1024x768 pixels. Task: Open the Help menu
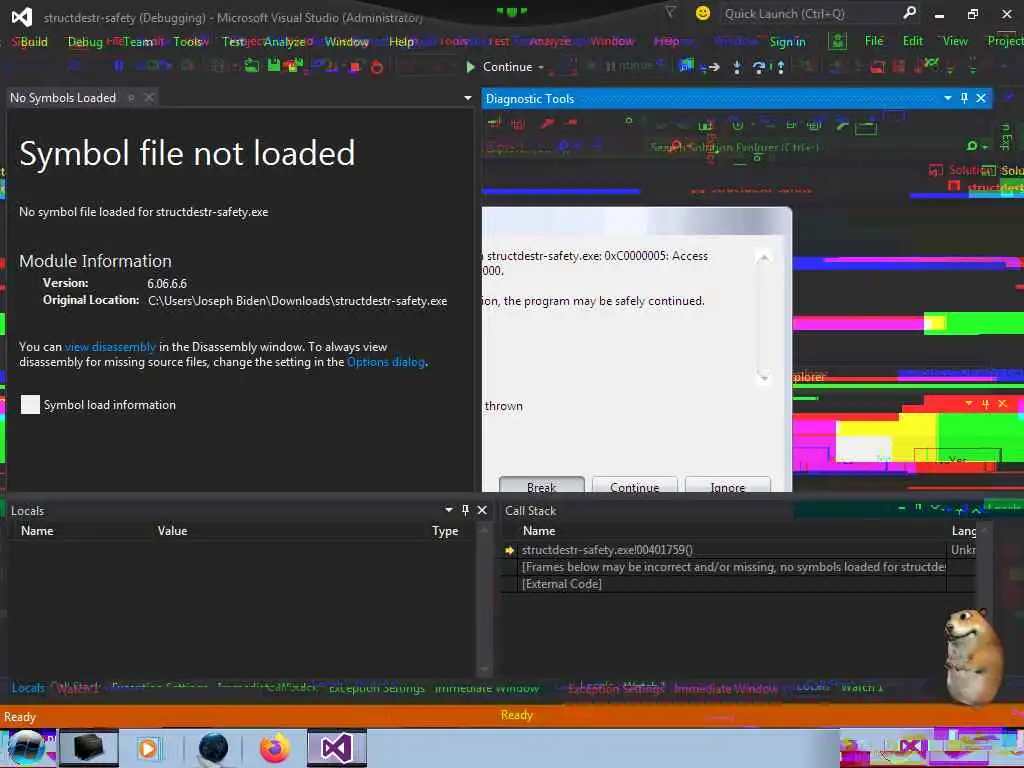click(x=402, y=42)
